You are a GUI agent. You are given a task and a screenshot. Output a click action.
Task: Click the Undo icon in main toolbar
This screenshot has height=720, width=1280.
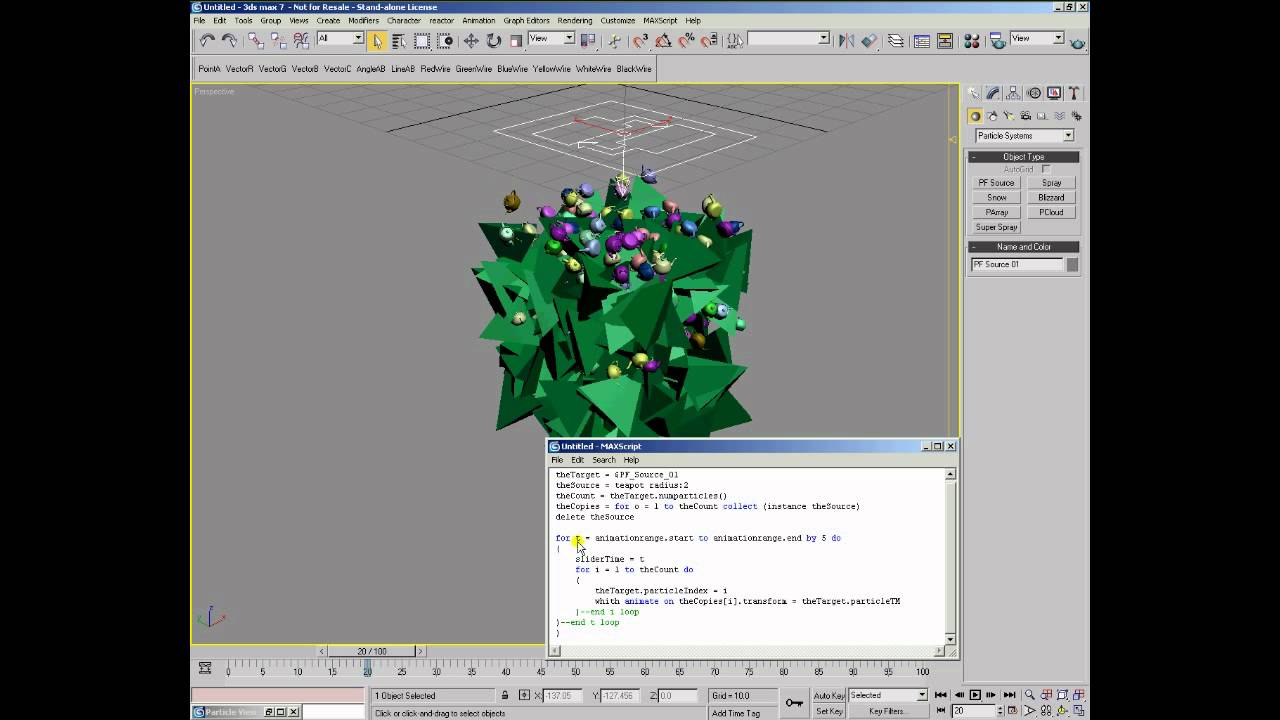pyautogui.click(x=207, y=41)
